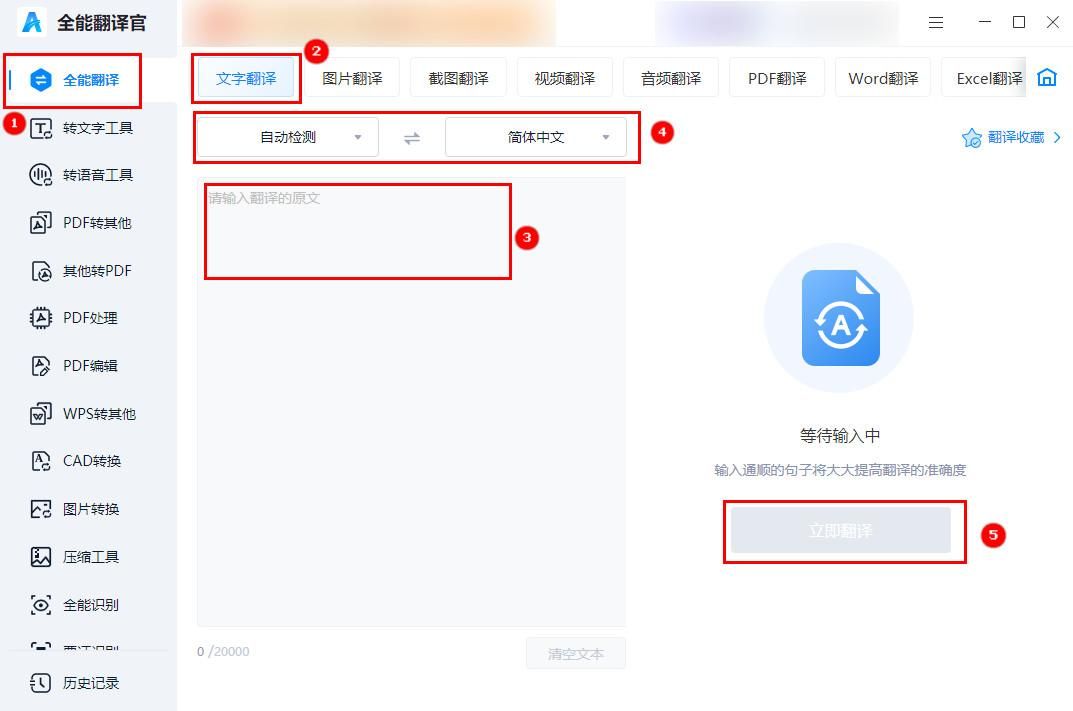
Task: Select the 转文字工具 label in sidebar
Action: [98, 128]
